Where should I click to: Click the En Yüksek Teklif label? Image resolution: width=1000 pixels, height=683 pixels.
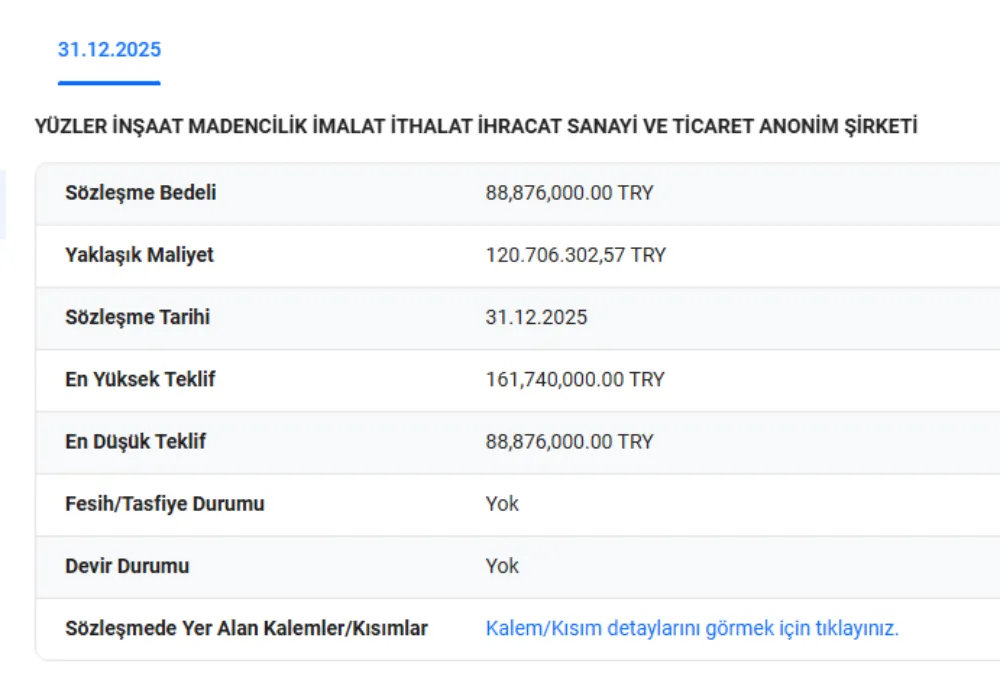[x=141, y=379]
